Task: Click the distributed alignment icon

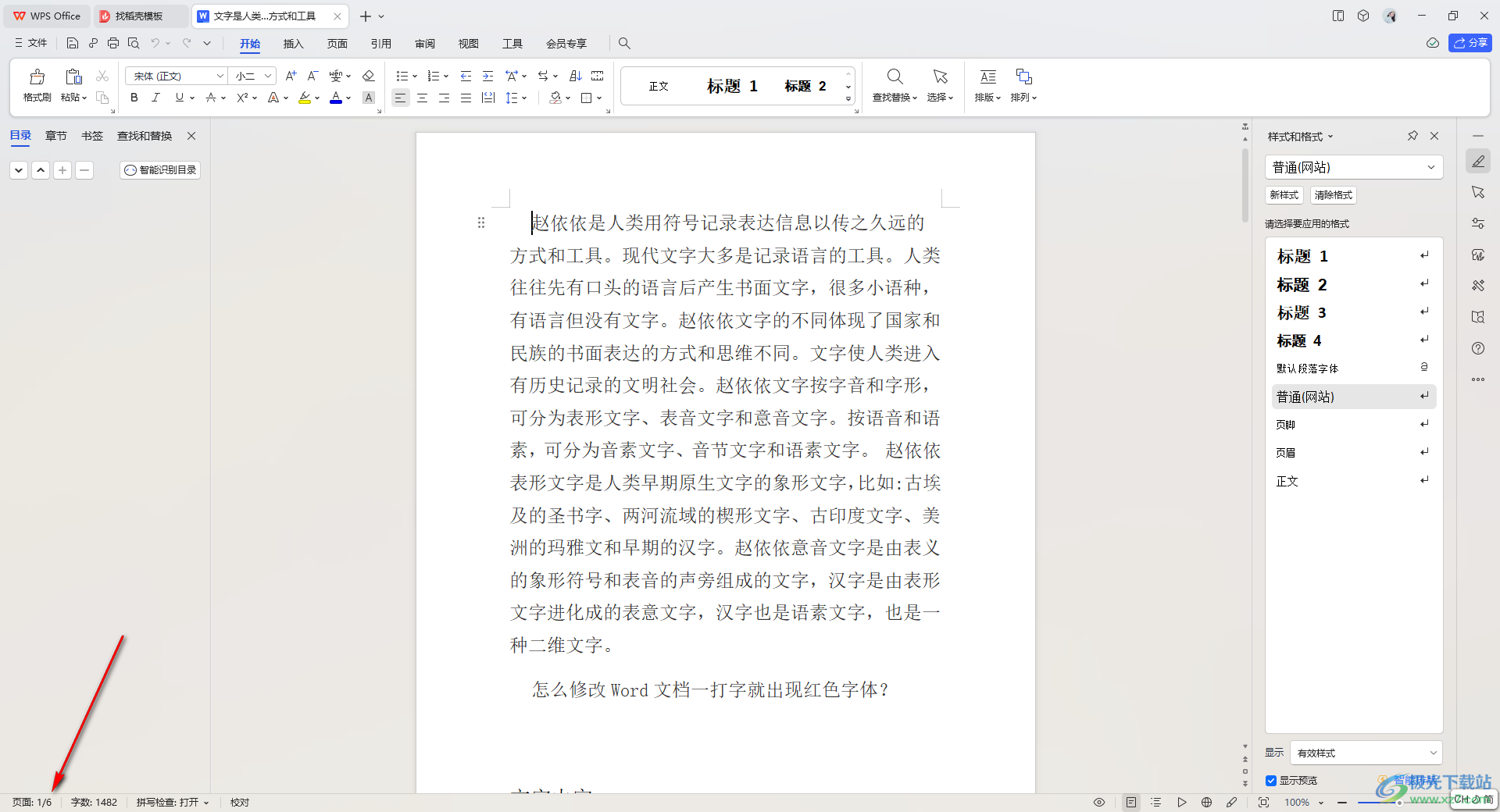Action: pyautogui.click(x=488, y=98)
